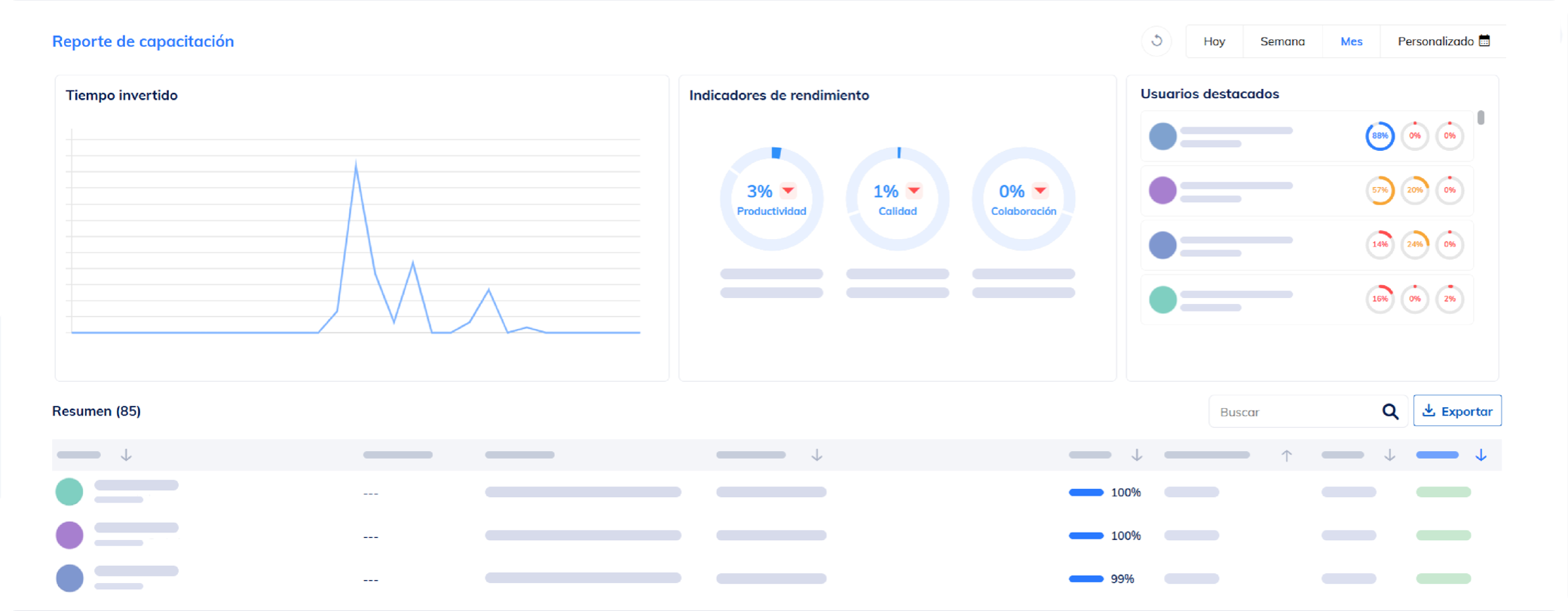Click the search magnifier icon

pos(1390,412)
